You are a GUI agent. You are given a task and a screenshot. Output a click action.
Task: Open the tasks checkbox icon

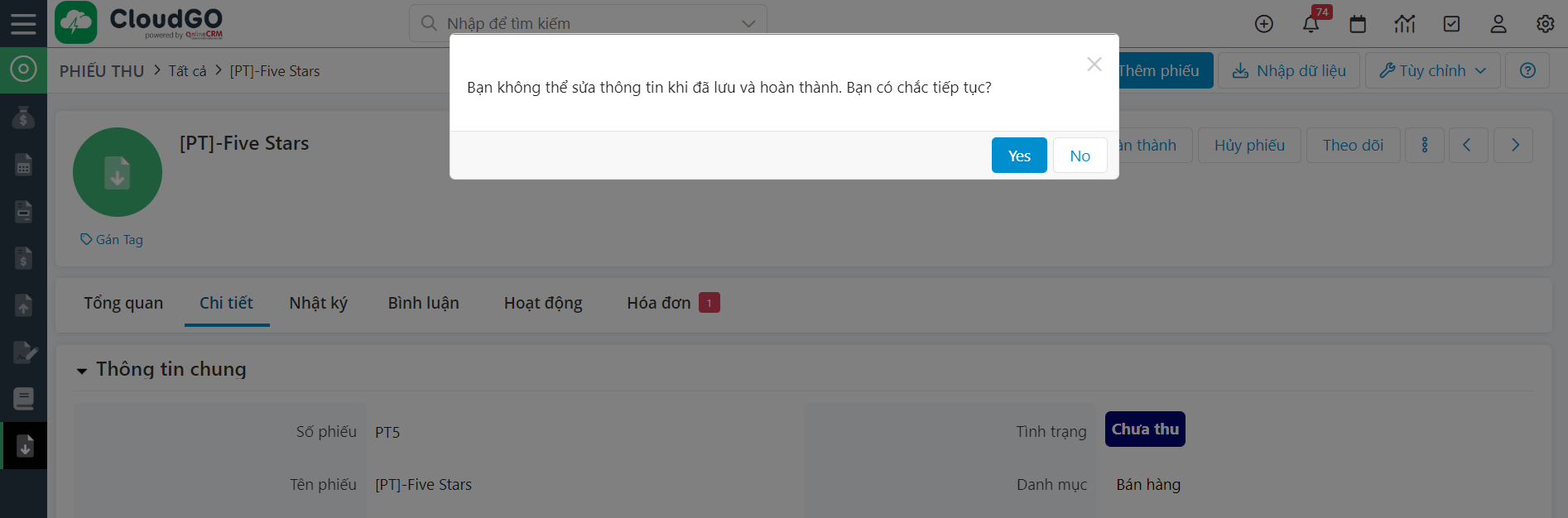pos(1451,24)
